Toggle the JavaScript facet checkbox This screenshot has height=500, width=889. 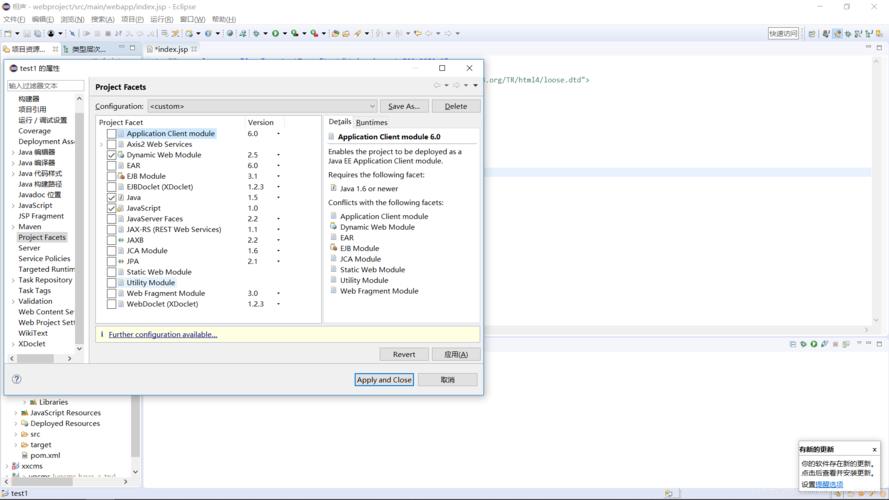pyautogui.click(x=111, y=208)
